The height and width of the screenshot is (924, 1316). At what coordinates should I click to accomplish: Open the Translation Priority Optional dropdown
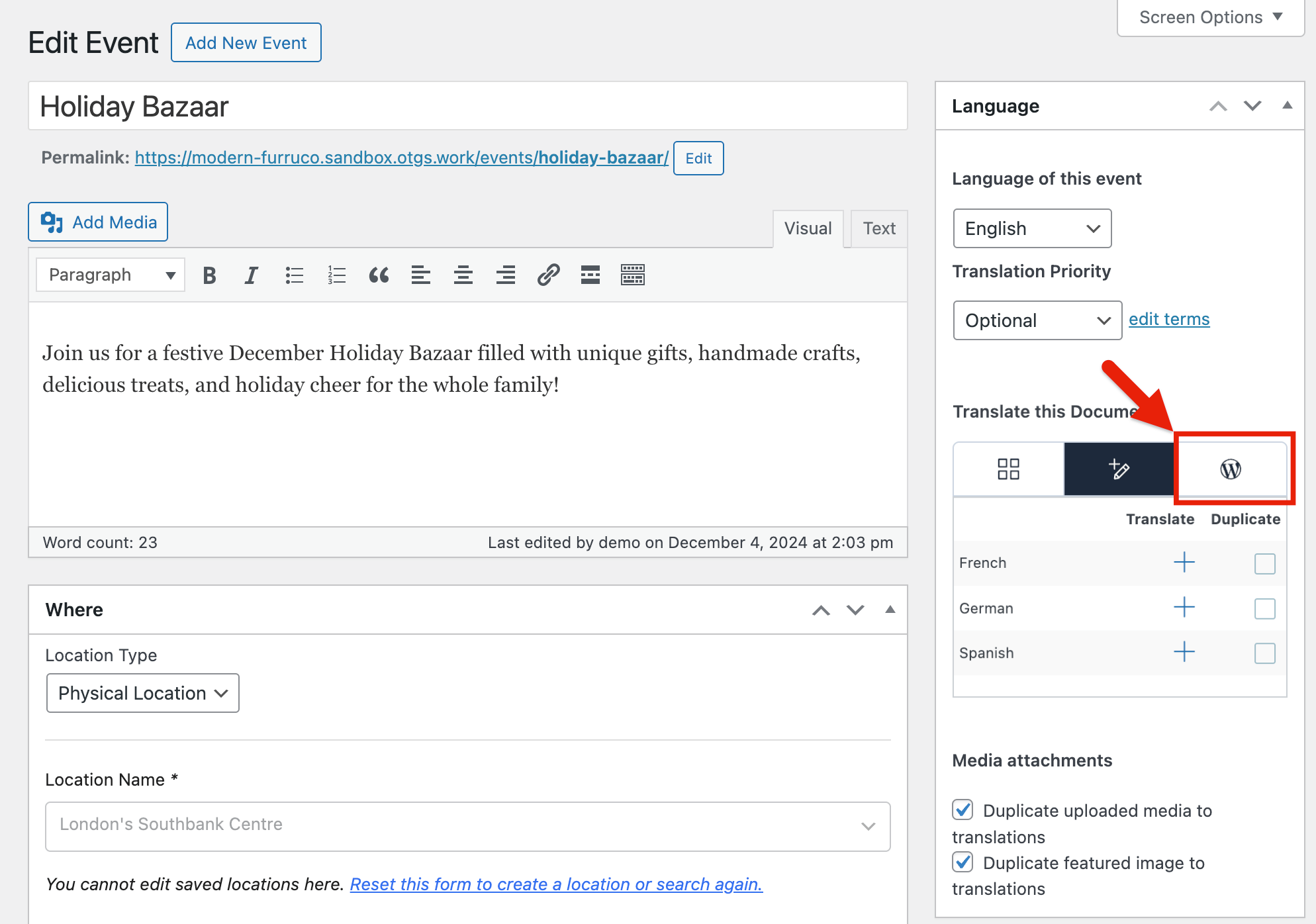(x=1037, y=321)
